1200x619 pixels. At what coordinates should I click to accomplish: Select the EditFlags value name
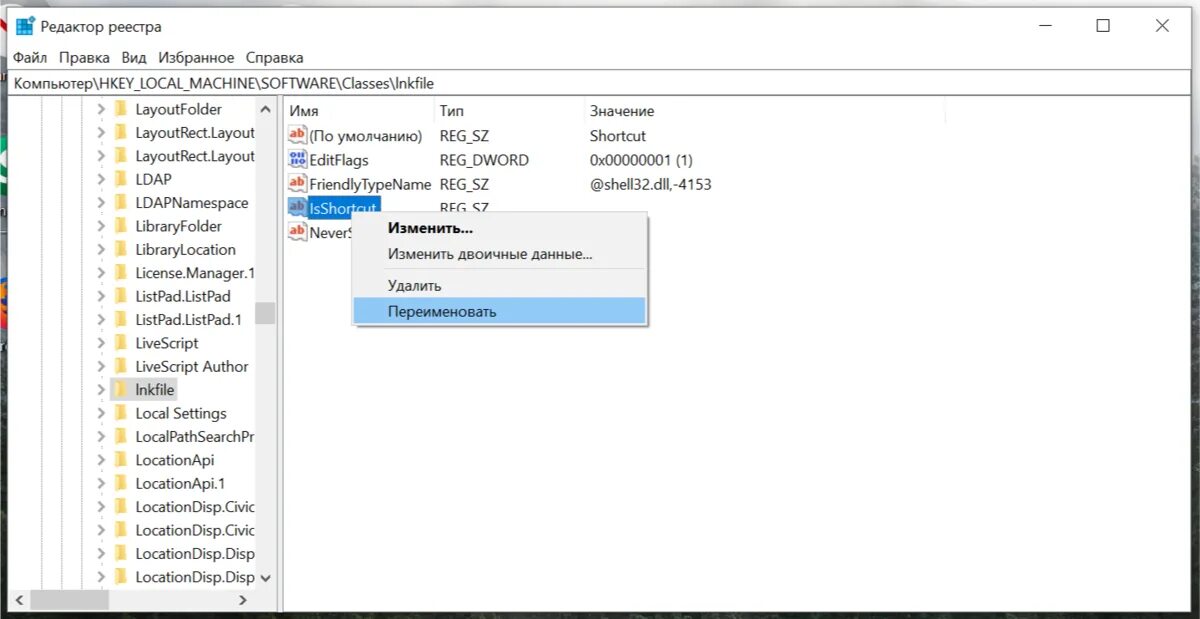point(339,160)
